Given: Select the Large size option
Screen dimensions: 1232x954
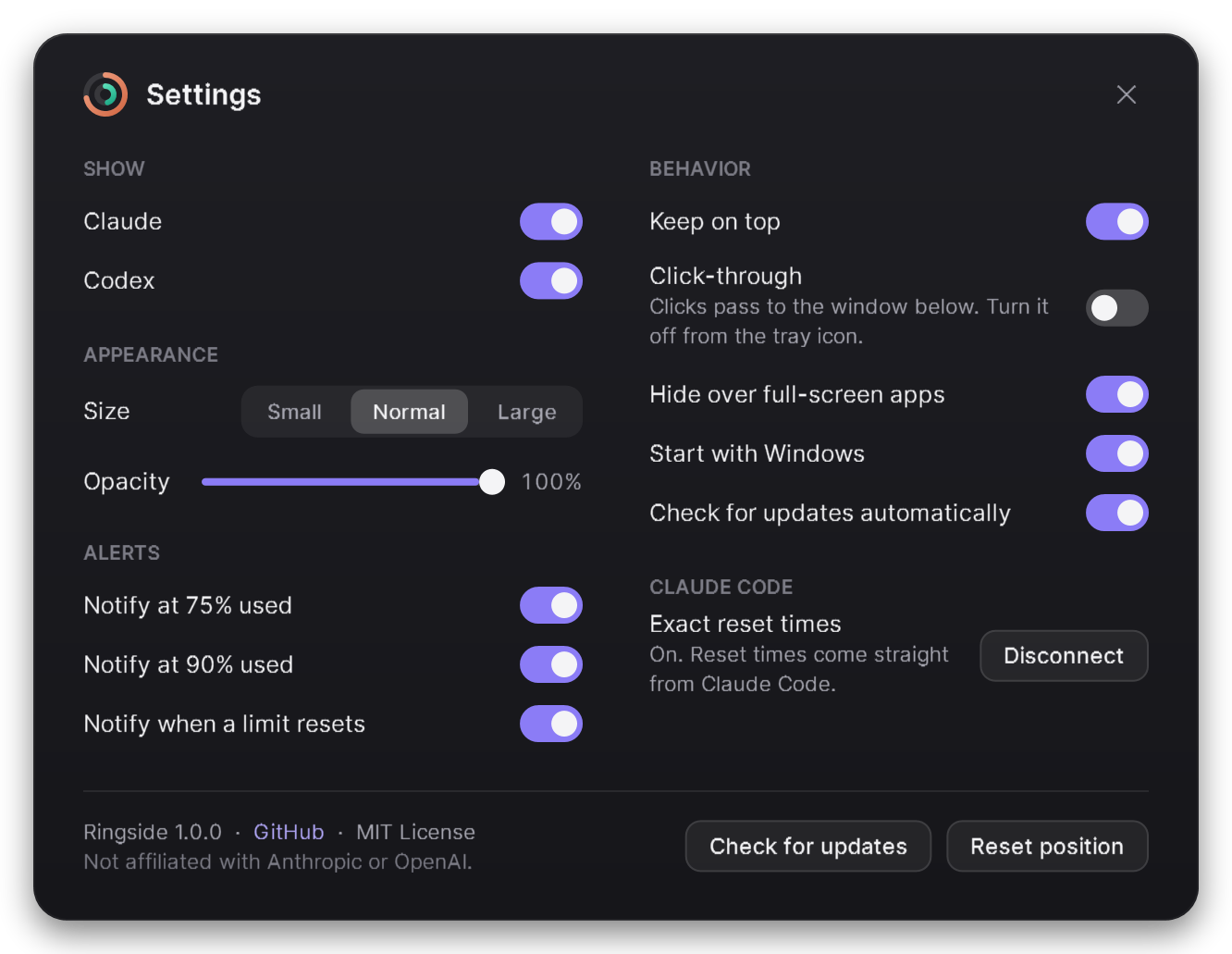Looking at the screenshot, I should click(526, 412).
